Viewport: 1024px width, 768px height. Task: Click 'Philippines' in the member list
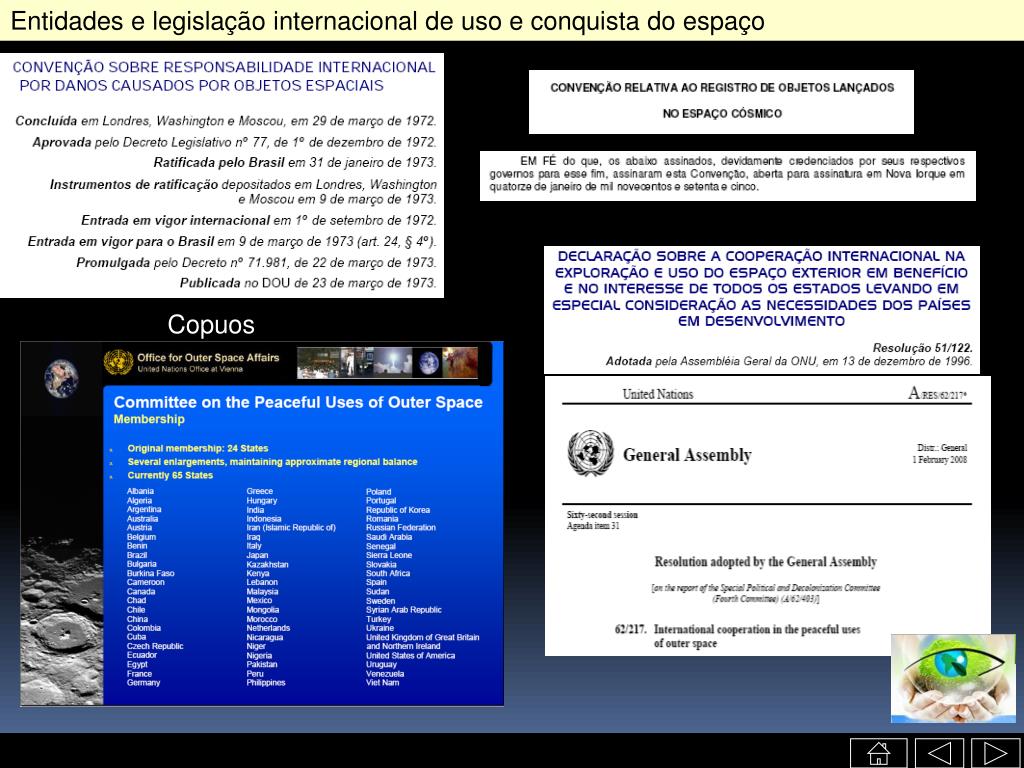(x=265, y=682)
